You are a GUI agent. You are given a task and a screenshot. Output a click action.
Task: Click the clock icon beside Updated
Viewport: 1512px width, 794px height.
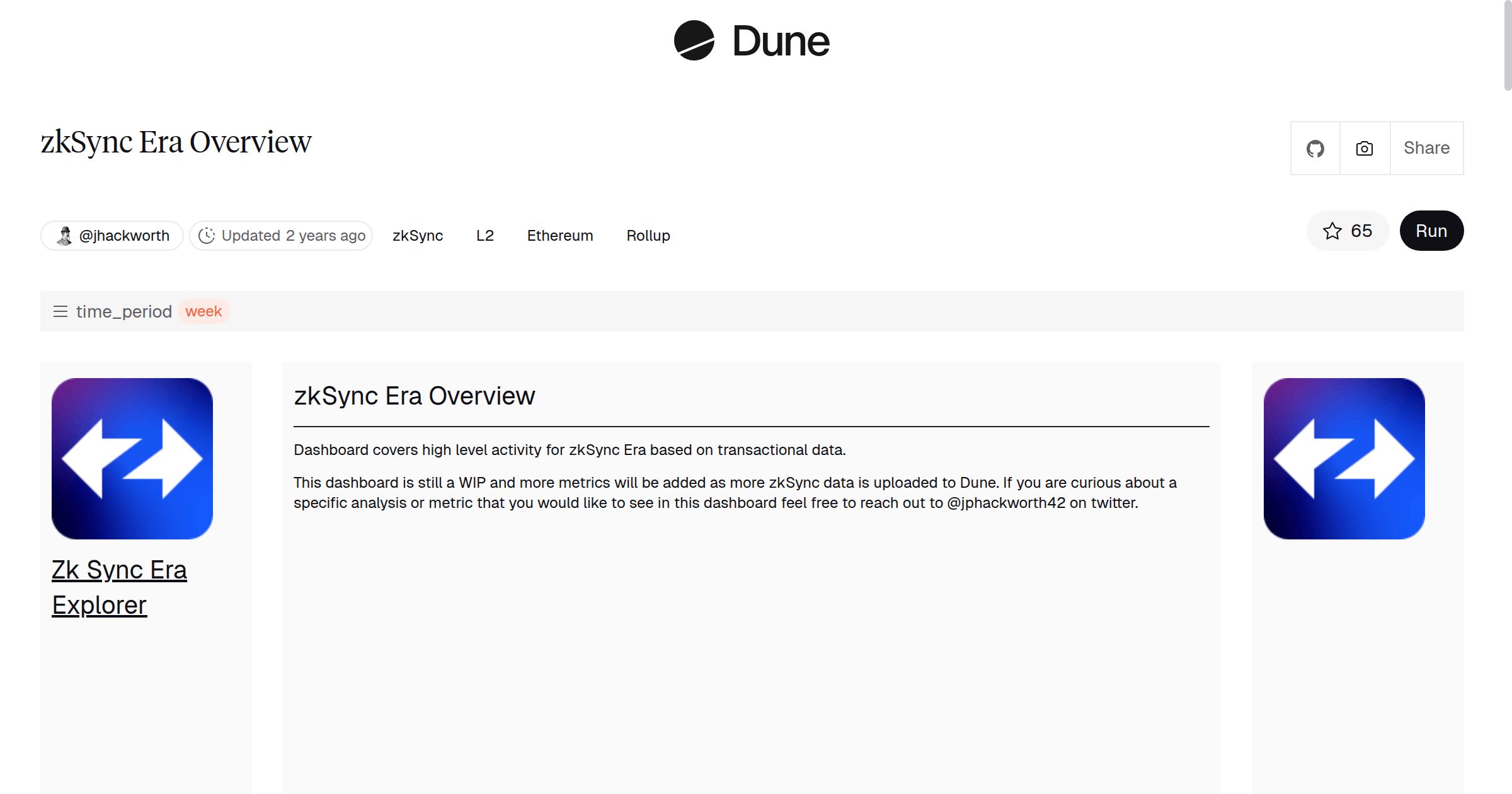click(x=206, y=236)
